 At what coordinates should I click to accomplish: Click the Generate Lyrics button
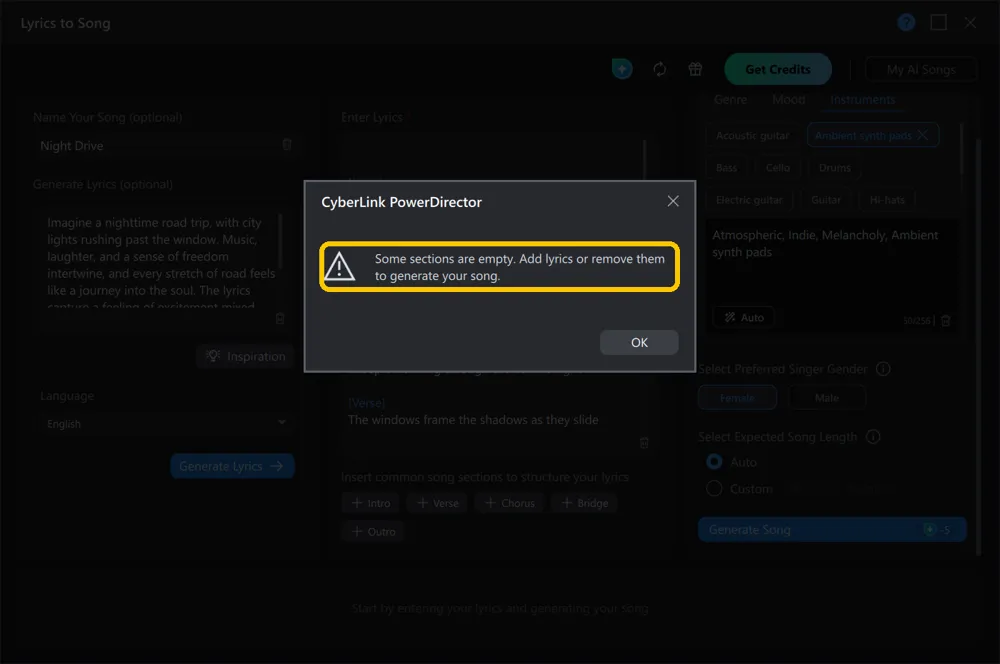click(x=232, y=466)
